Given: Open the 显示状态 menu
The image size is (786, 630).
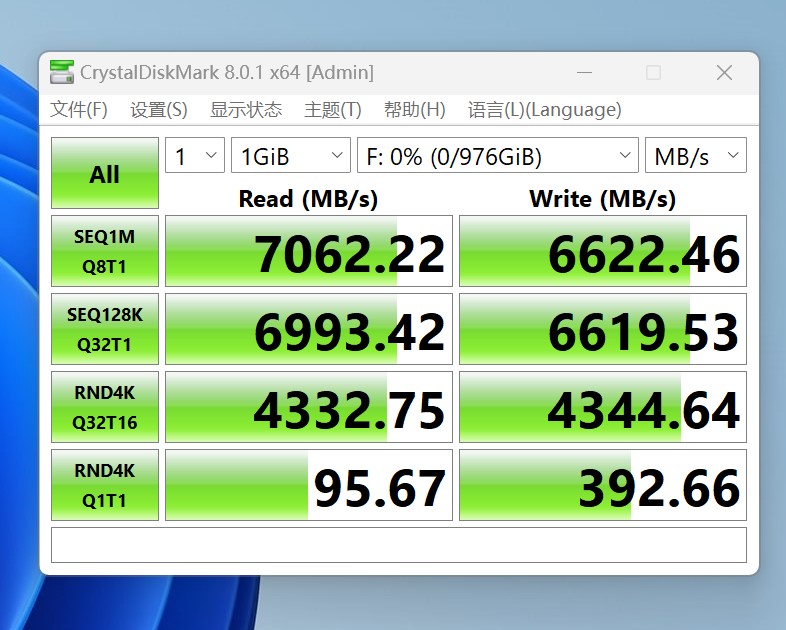Looking at the screenshot, I should coord(246,109).
